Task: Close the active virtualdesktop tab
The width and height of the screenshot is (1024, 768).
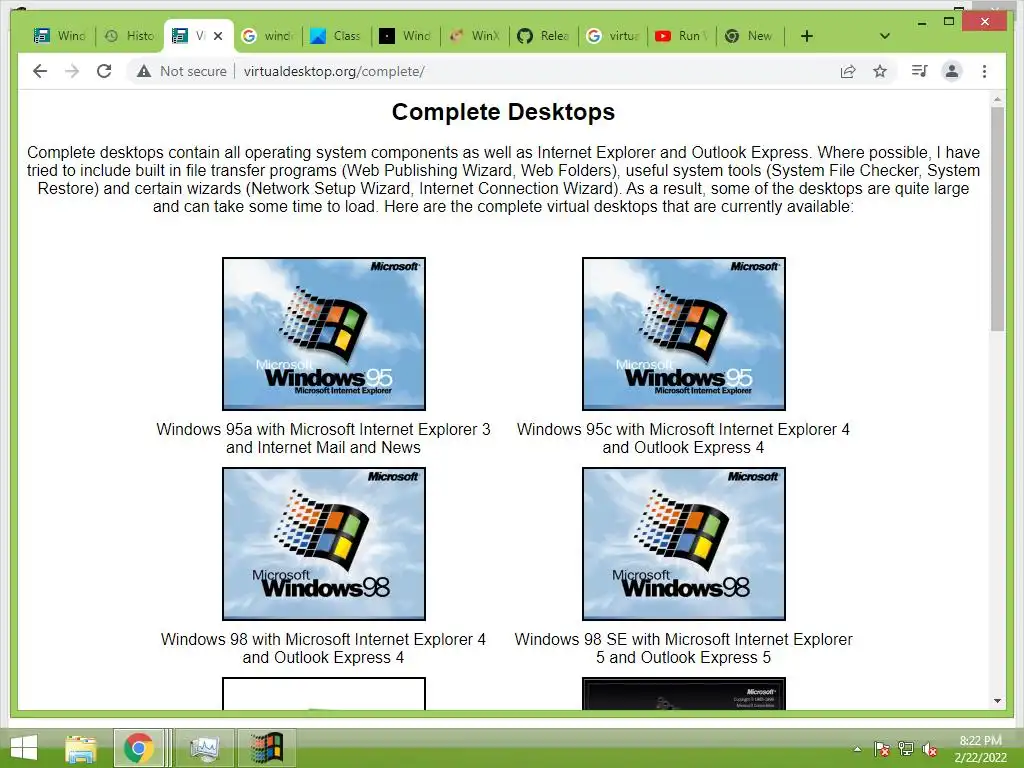Action: (218, 36)
